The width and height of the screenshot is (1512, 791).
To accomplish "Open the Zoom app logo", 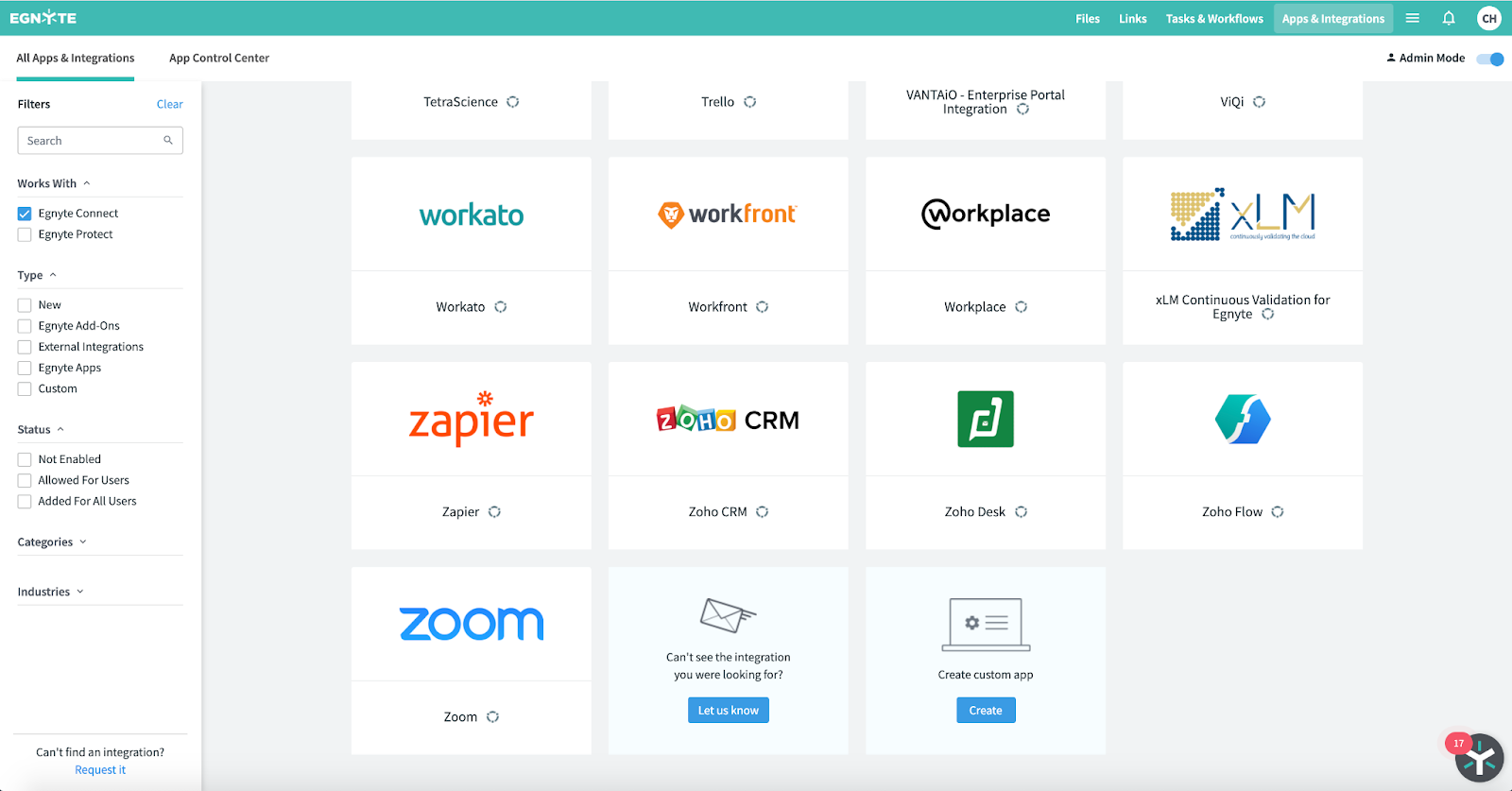I will pos(471,624).
